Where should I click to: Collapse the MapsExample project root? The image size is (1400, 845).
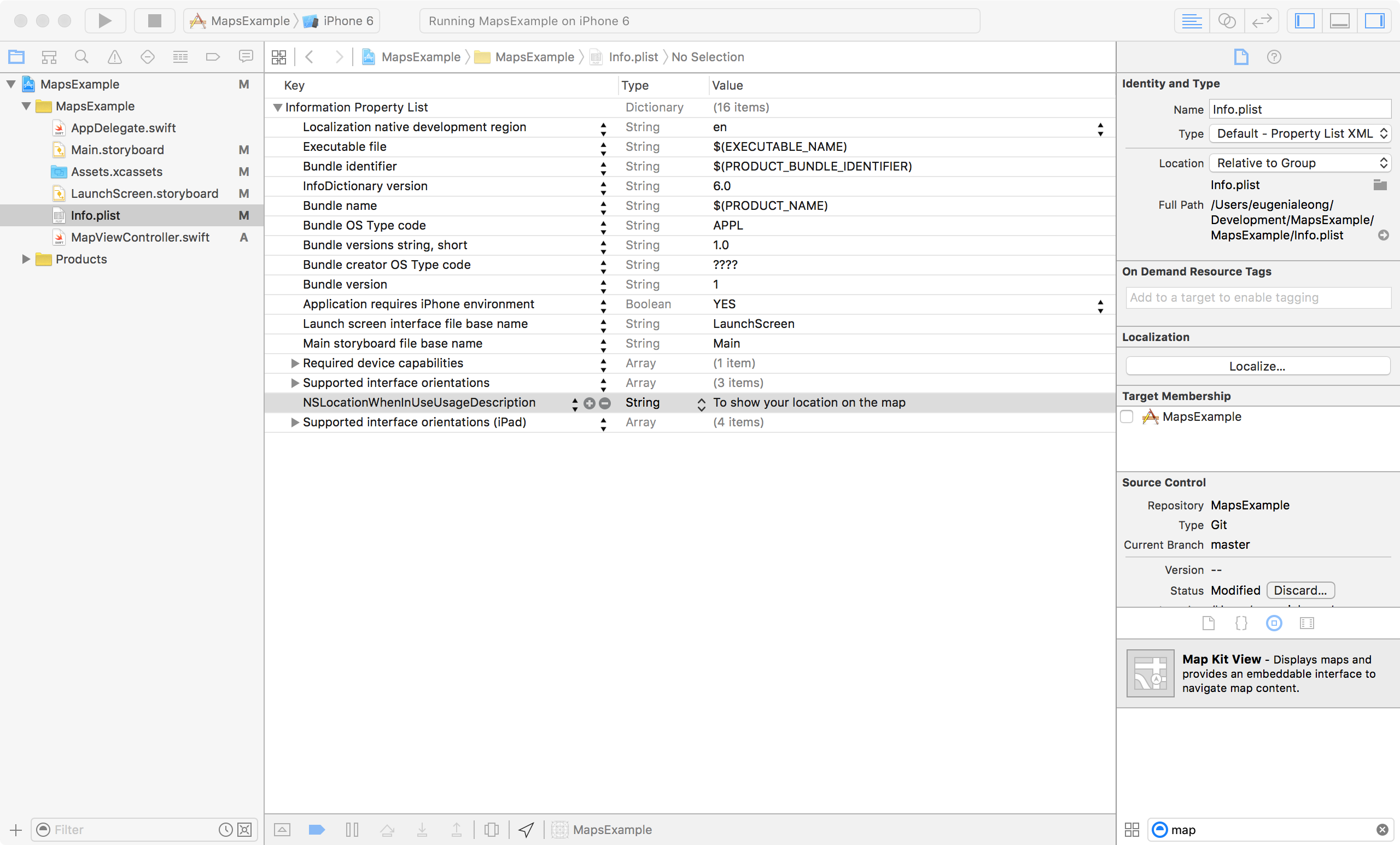tap(11, 84)
